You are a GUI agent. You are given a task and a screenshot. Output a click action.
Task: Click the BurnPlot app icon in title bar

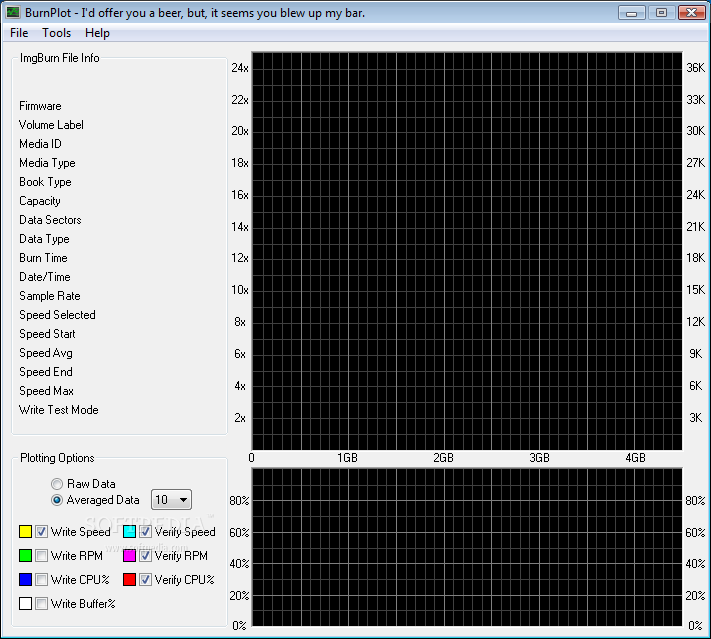(x=13, y=13)
